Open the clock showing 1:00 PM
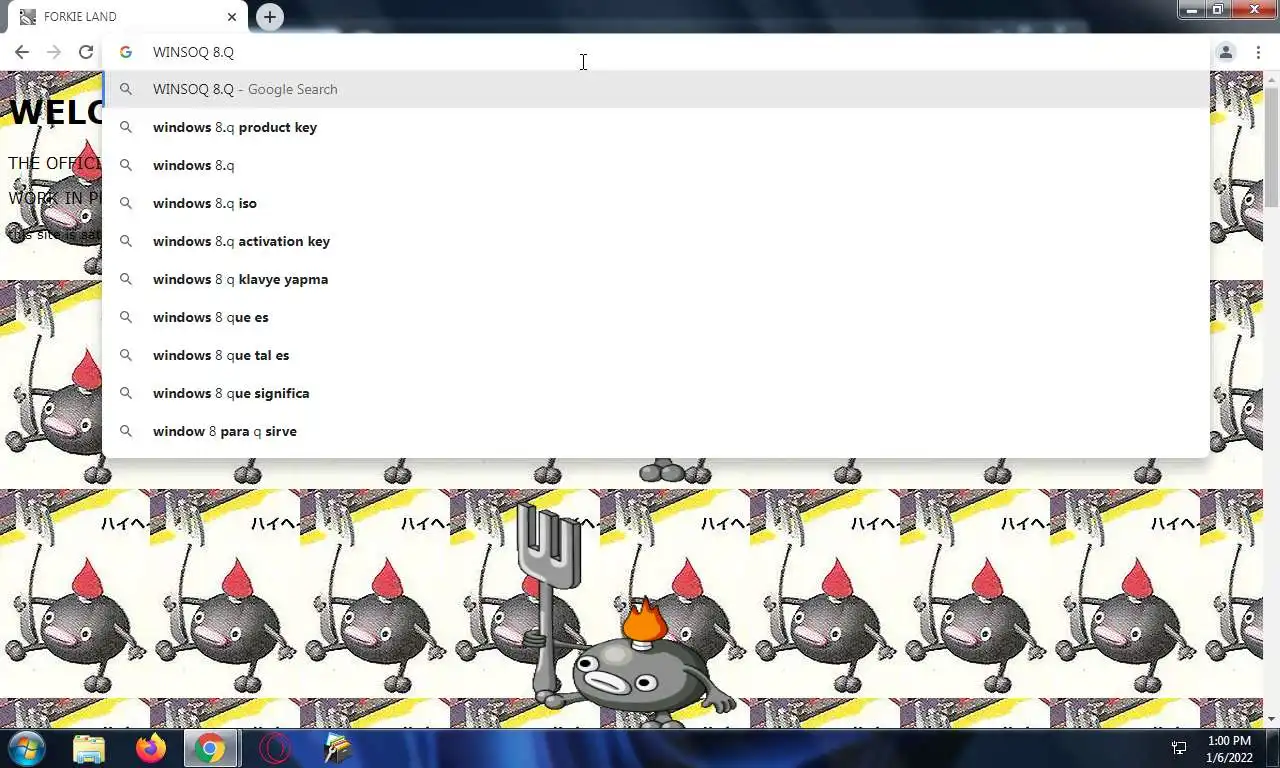Viewport: 1280px width, 768px height. [1229, 749]
